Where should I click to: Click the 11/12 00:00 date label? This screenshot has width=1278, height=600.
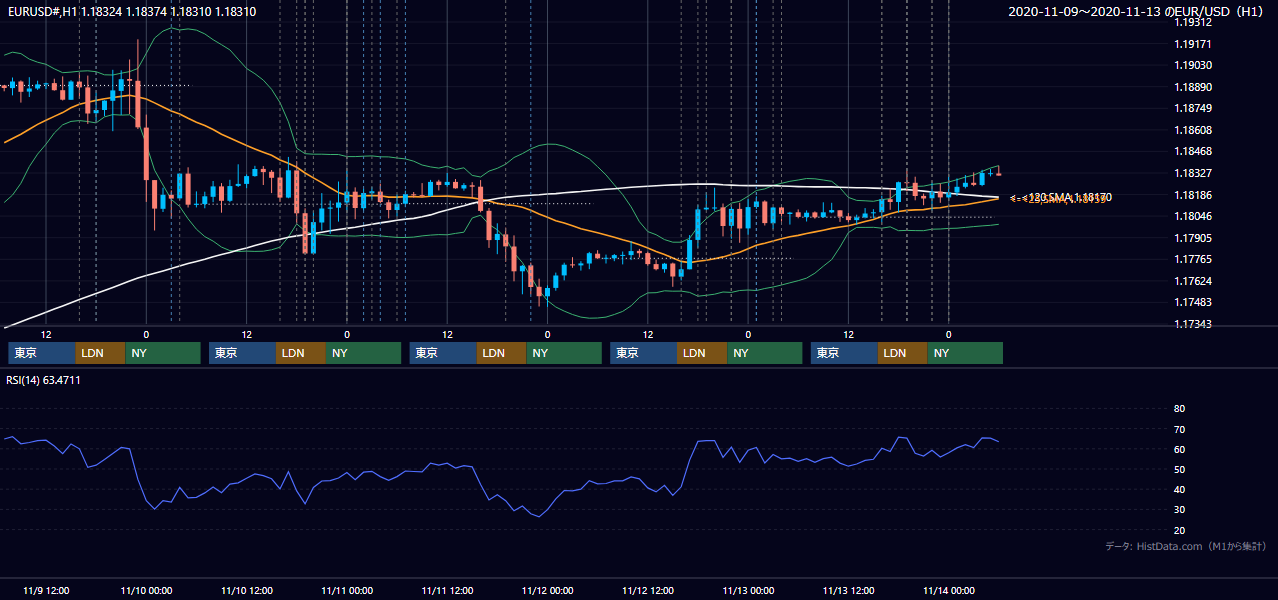coord(547,590)
